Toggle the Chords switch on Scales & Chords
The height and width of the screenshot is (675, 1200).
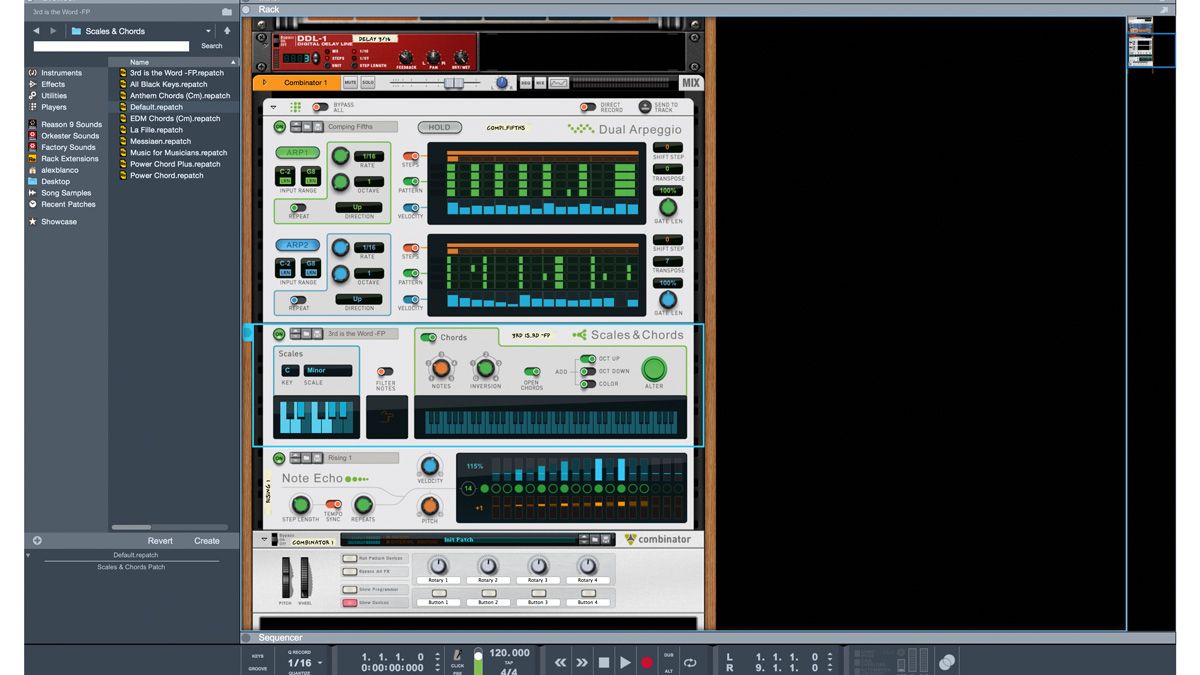pos(429,338)
